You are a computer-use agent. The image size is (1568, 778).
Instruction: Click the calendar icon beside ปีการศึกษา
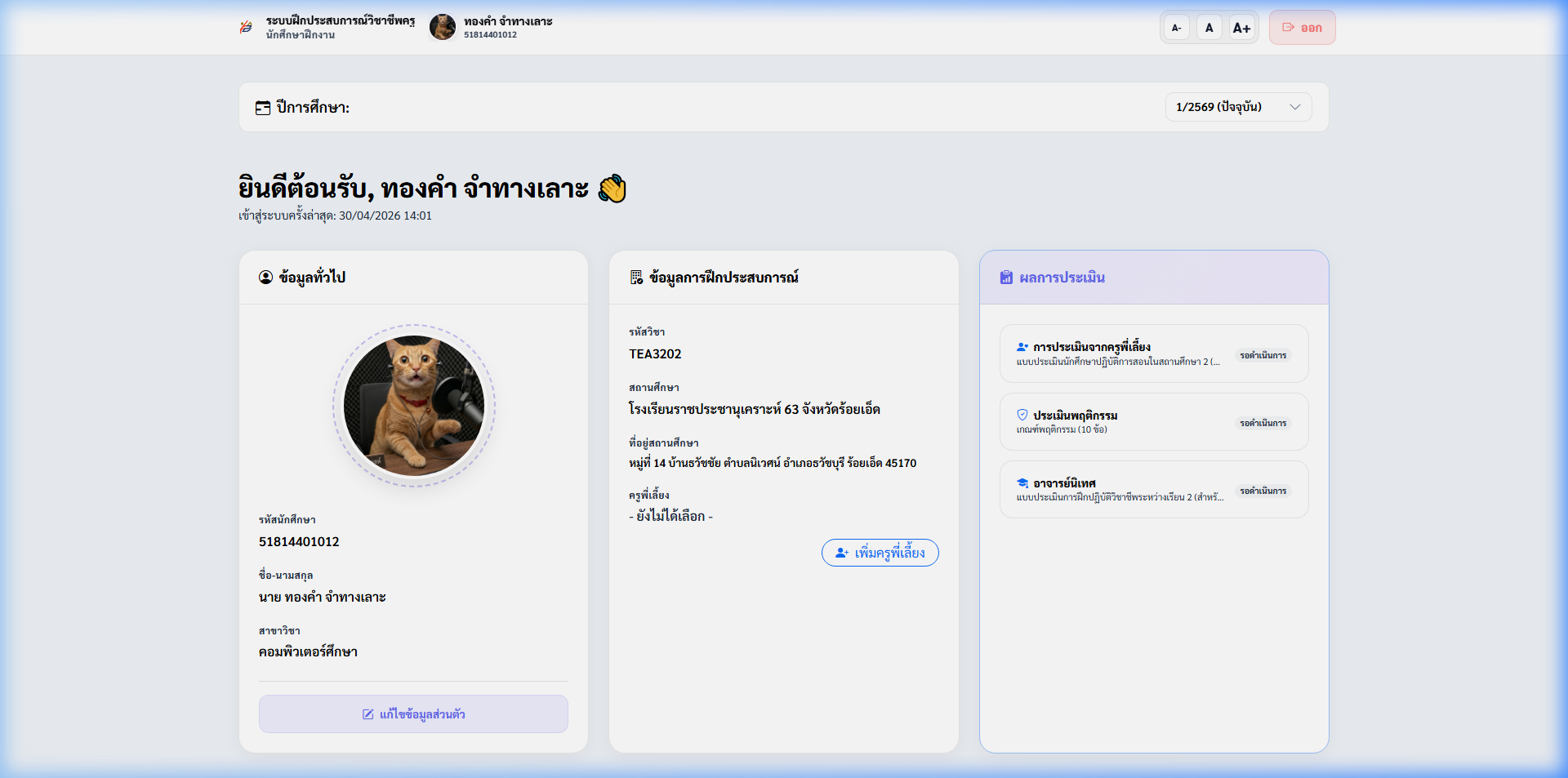(x=263, y=108)
